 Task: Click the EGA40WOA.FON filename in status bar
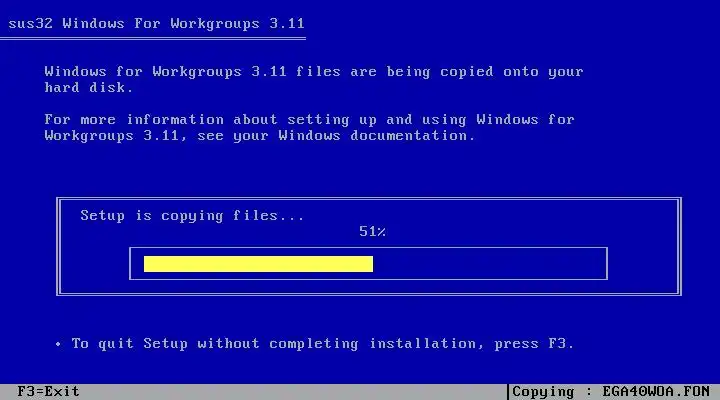tap(656, 392)
